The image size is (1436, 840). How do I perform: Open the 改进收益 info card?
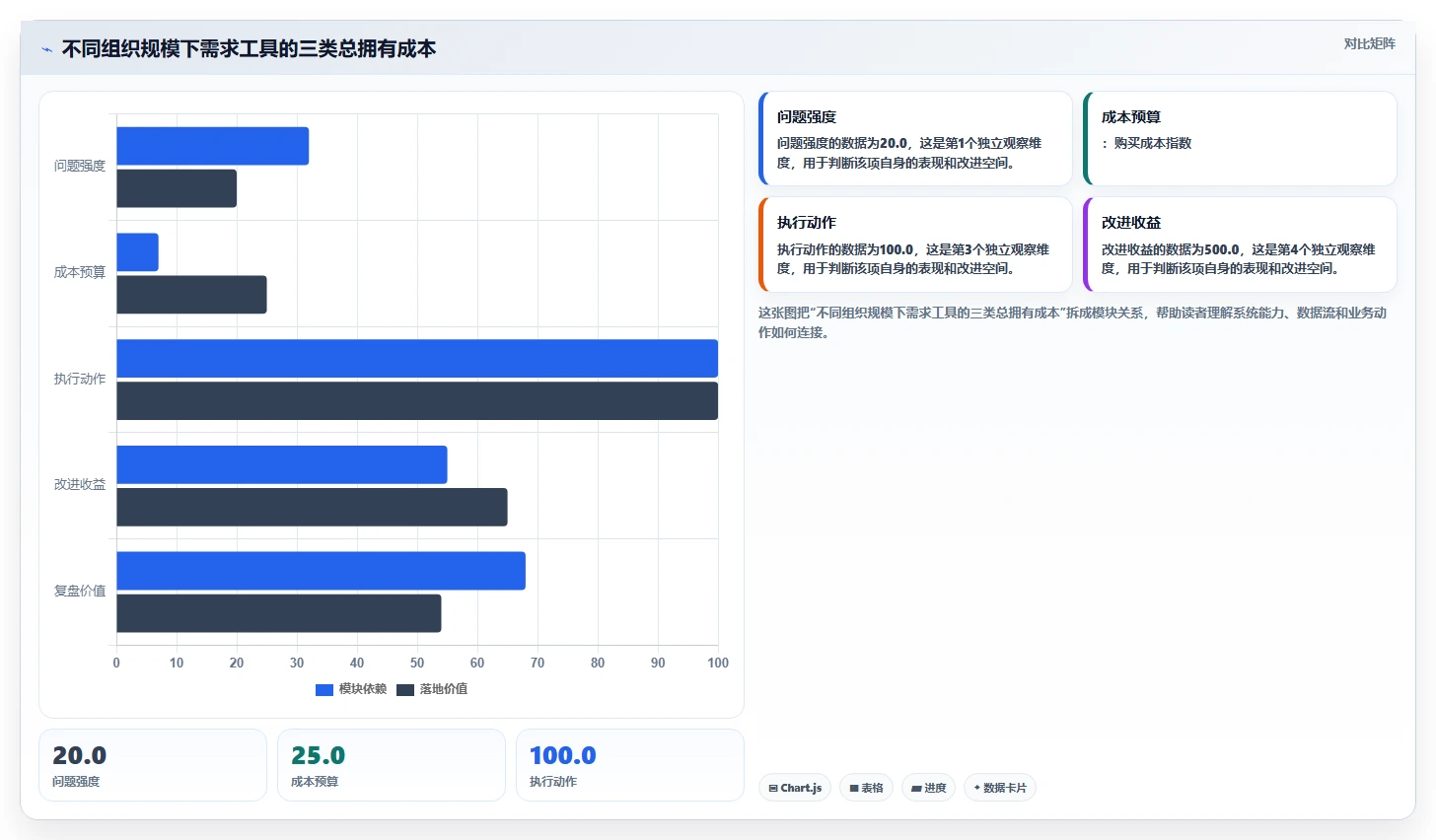point(1240,245)
